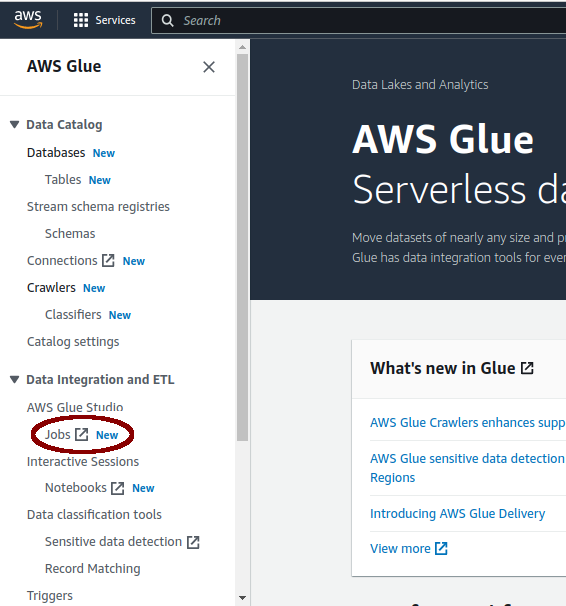Open Introducing AWS Glue Delivery link

(457, 513)
